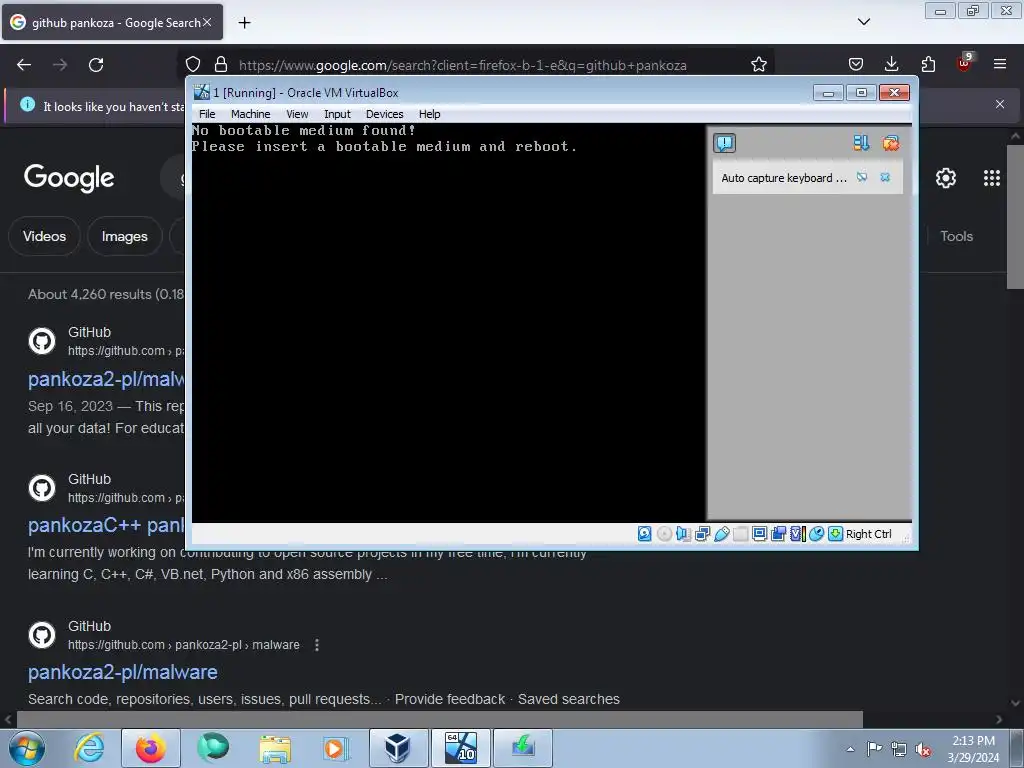The height and width of the screenshot is (768, 1024).
Task: Open the Google apps grid
Action: 991,178
